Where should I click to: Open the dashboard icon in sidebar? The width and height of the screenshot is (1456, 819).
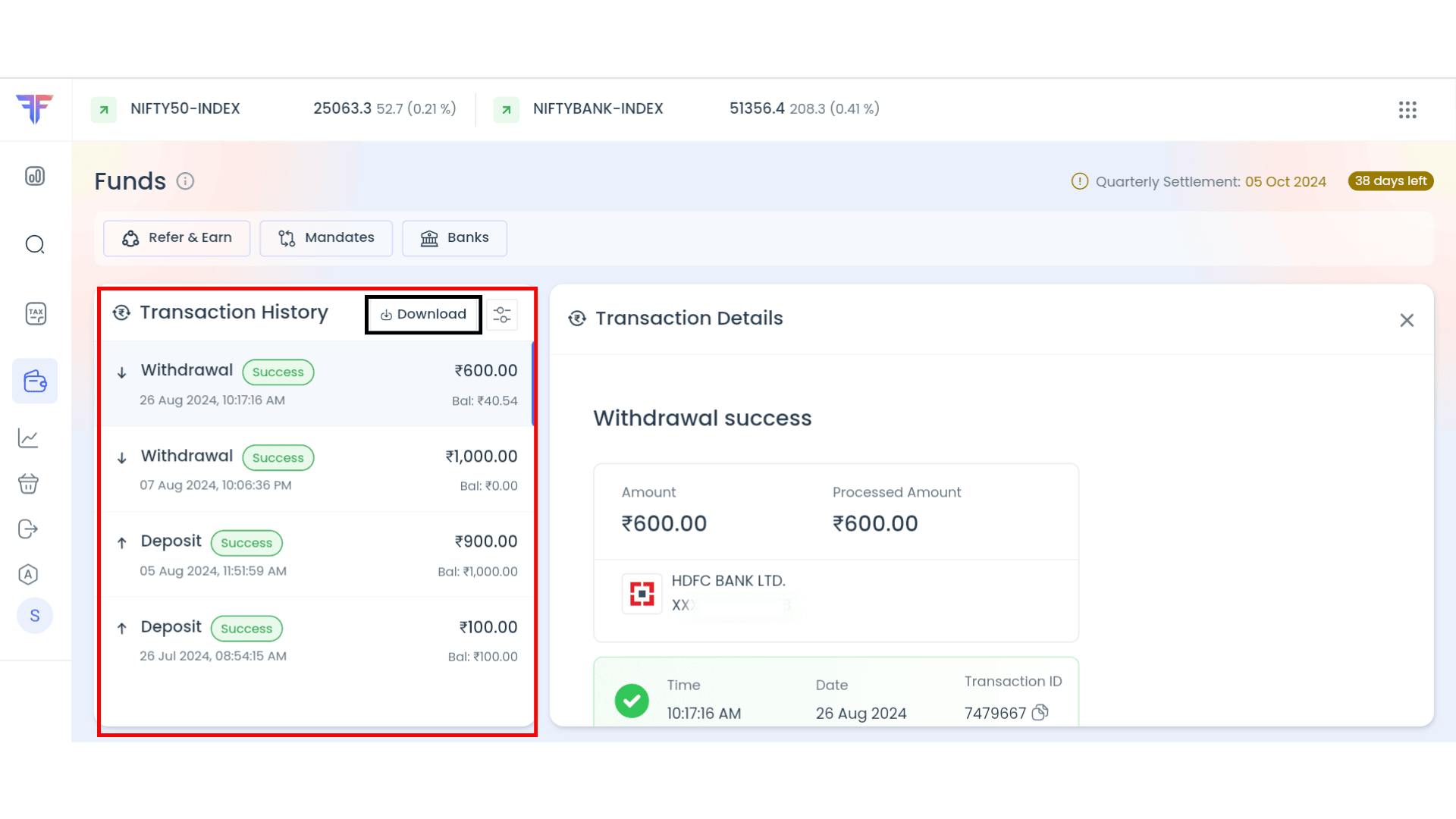point(35,176)
